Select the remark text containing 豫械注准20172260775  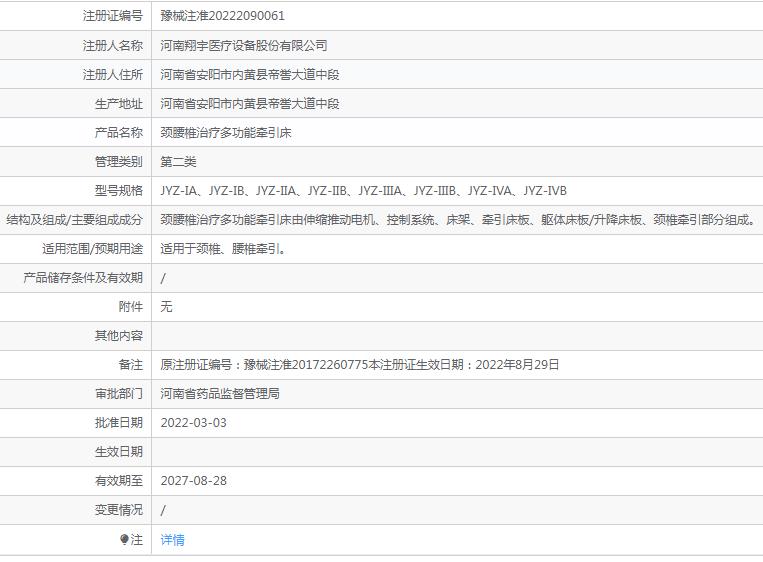tap(360, 364)
